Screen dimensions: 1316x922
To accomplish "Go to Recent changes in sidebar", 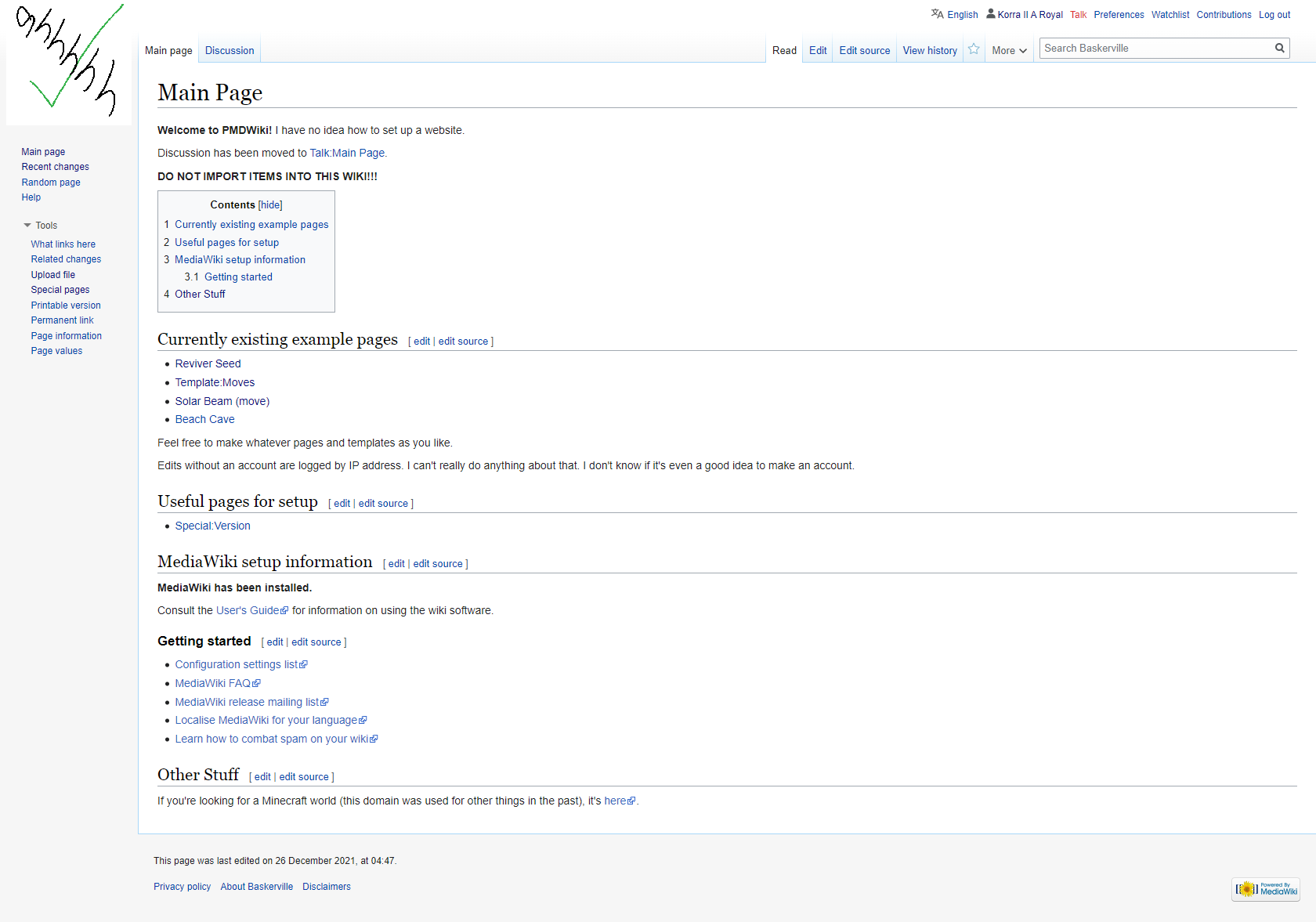I will (55, 167).
